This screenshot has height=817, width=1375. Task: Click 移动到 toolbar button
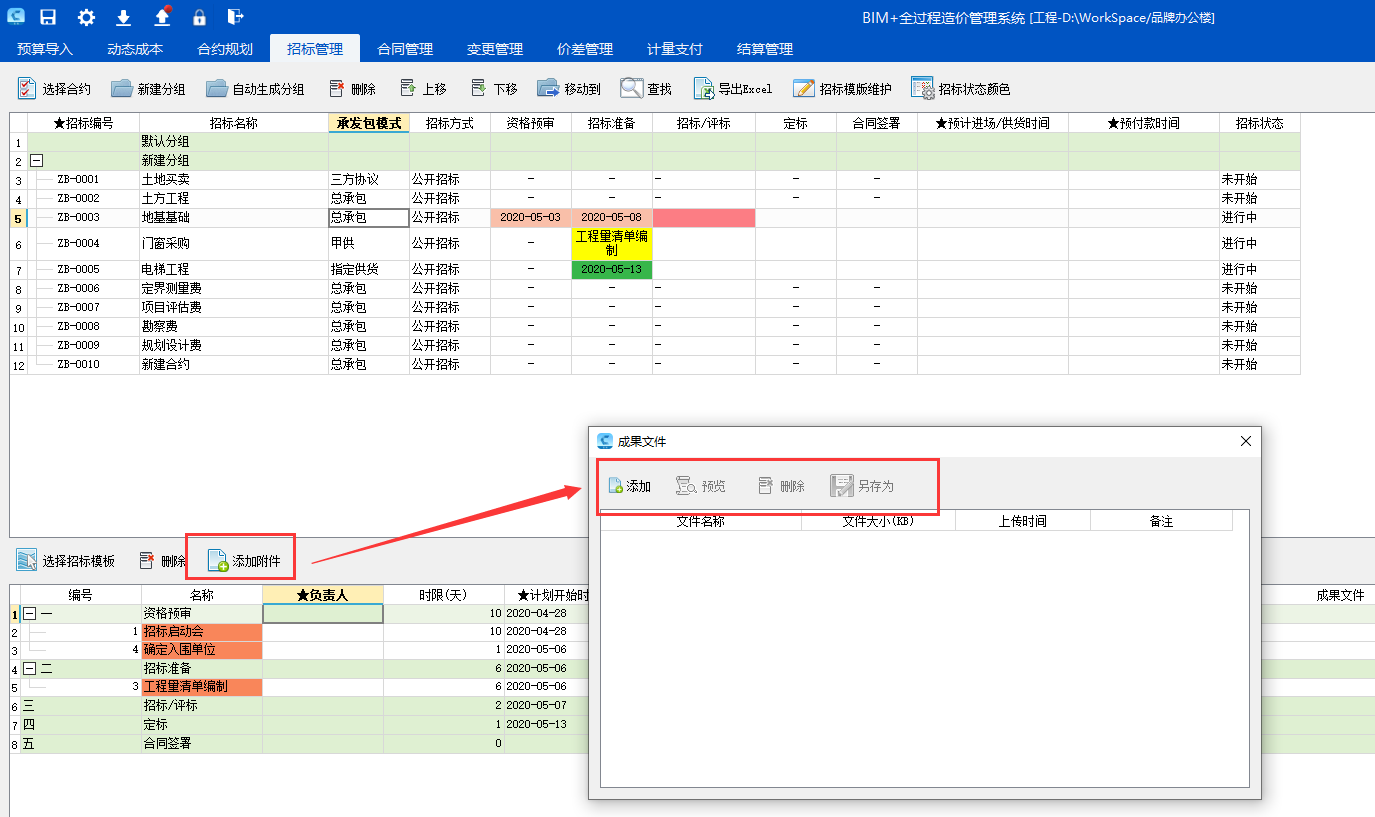[x=569, y=89]
